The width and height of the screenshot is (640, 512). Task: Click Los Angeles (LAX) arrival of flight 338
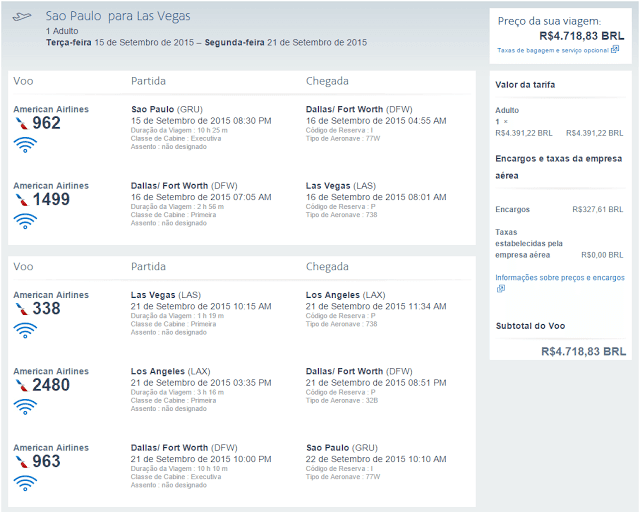(x=345, y=295)
